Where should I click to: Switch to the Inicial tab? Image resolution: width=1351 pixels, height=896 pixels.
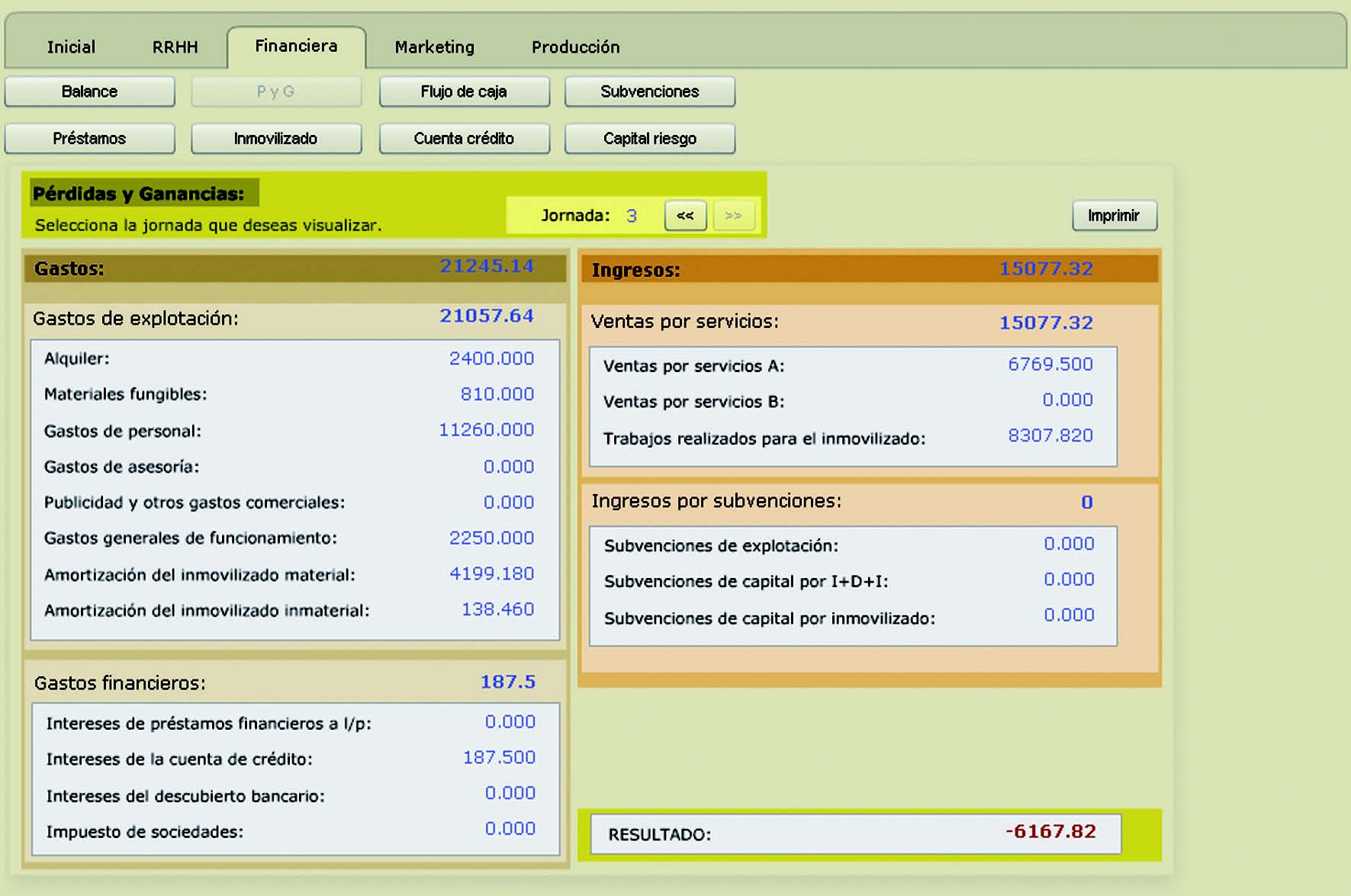coord(71,47)
